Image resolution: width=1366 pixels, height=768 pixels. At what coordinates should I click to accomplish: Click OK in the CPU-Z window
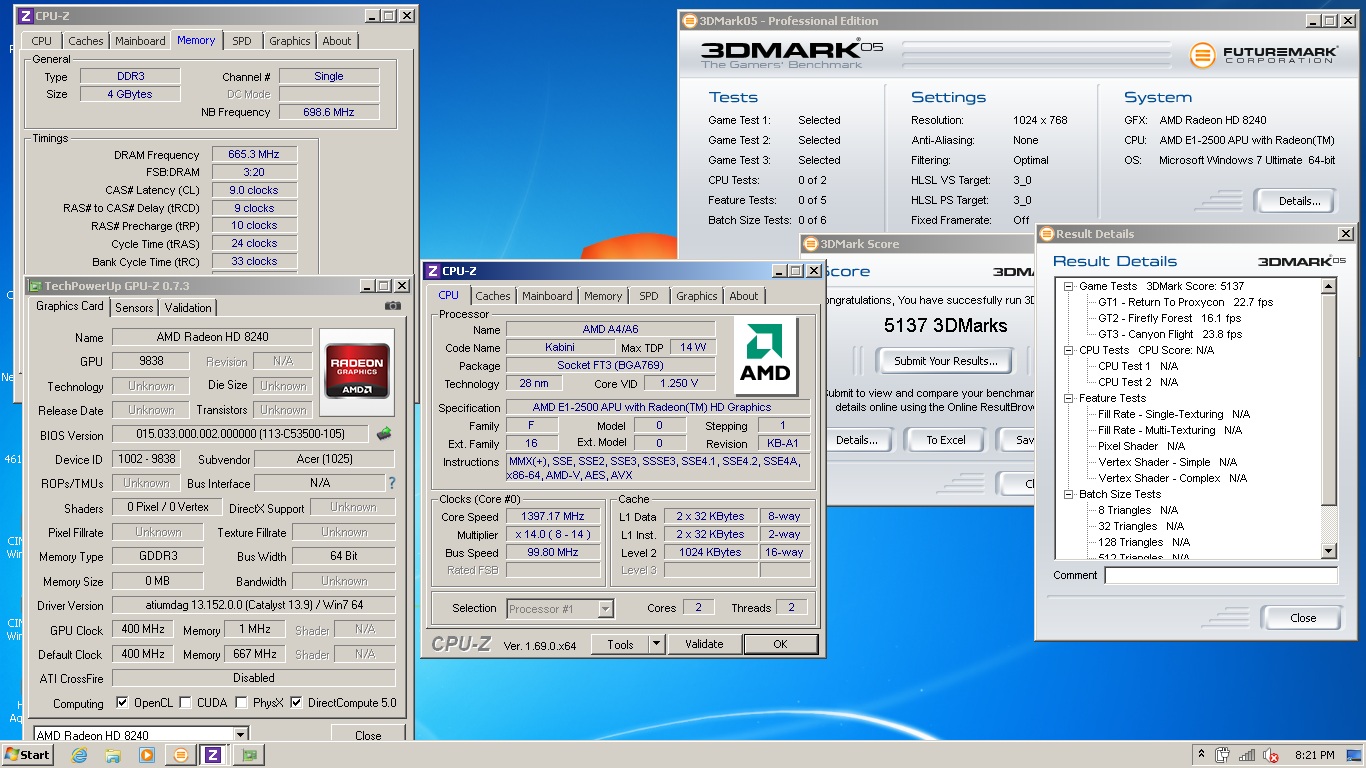point(780,645)
